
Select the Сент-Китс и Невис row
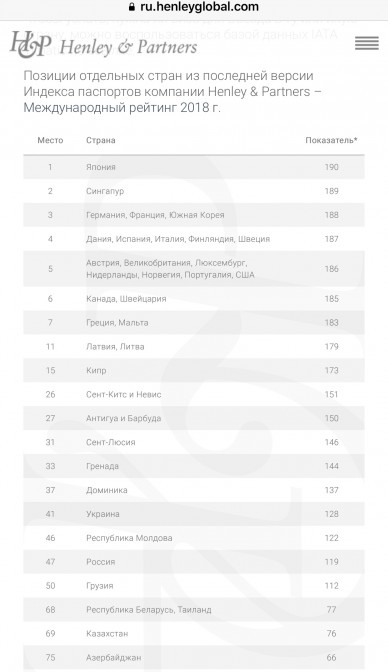[194, 395]
